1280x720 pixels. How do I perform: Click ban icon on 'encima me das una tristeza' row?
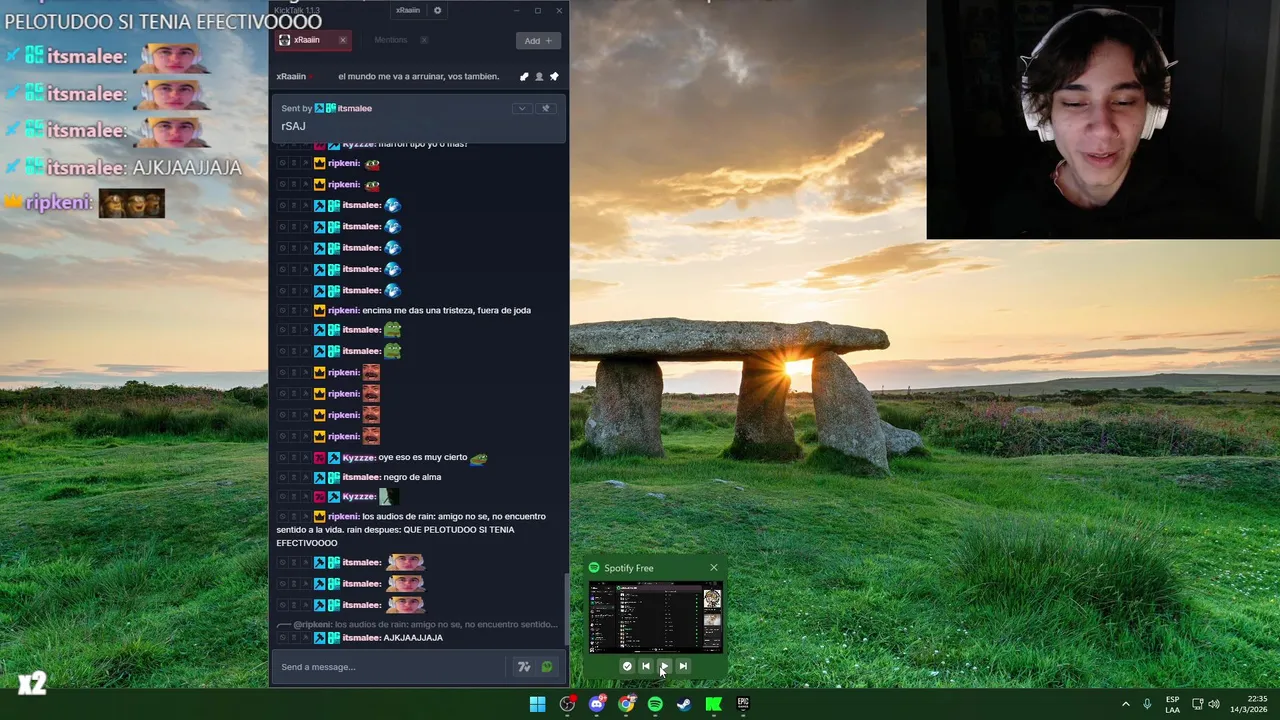[x=282, y=311]
